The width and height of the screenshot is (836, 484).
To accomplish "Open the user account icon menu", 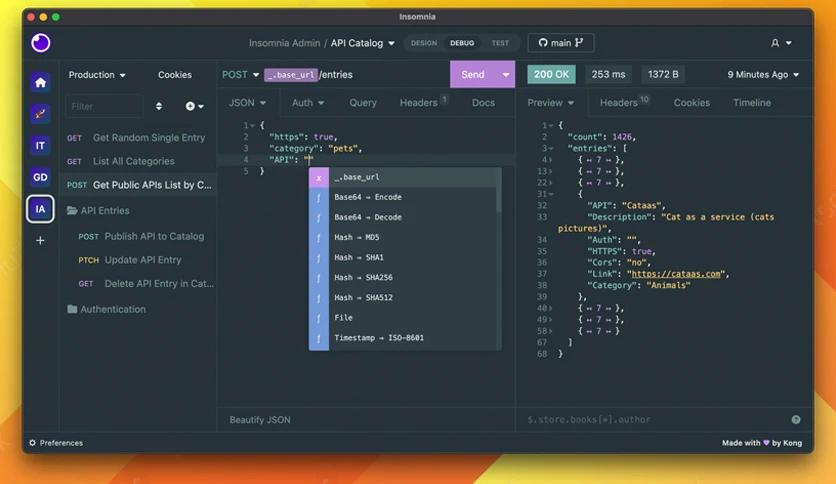I will click(x=781, y=43).
